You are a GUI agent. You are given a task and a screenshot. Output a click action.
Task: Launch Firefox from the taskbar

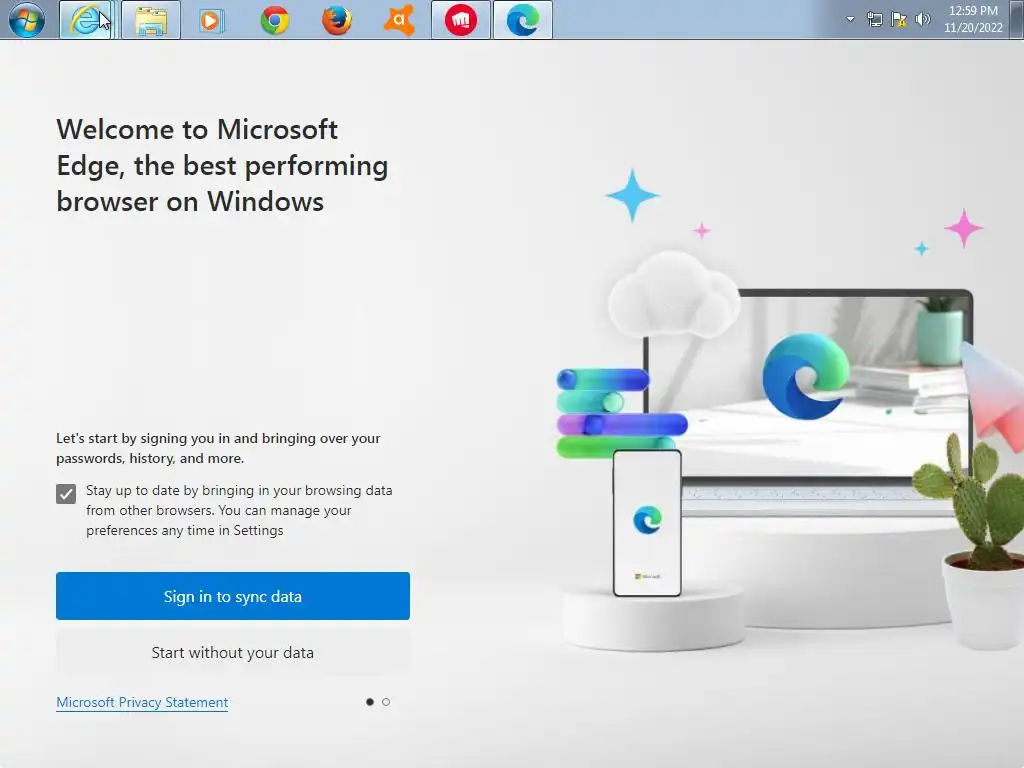pos(337,20)
